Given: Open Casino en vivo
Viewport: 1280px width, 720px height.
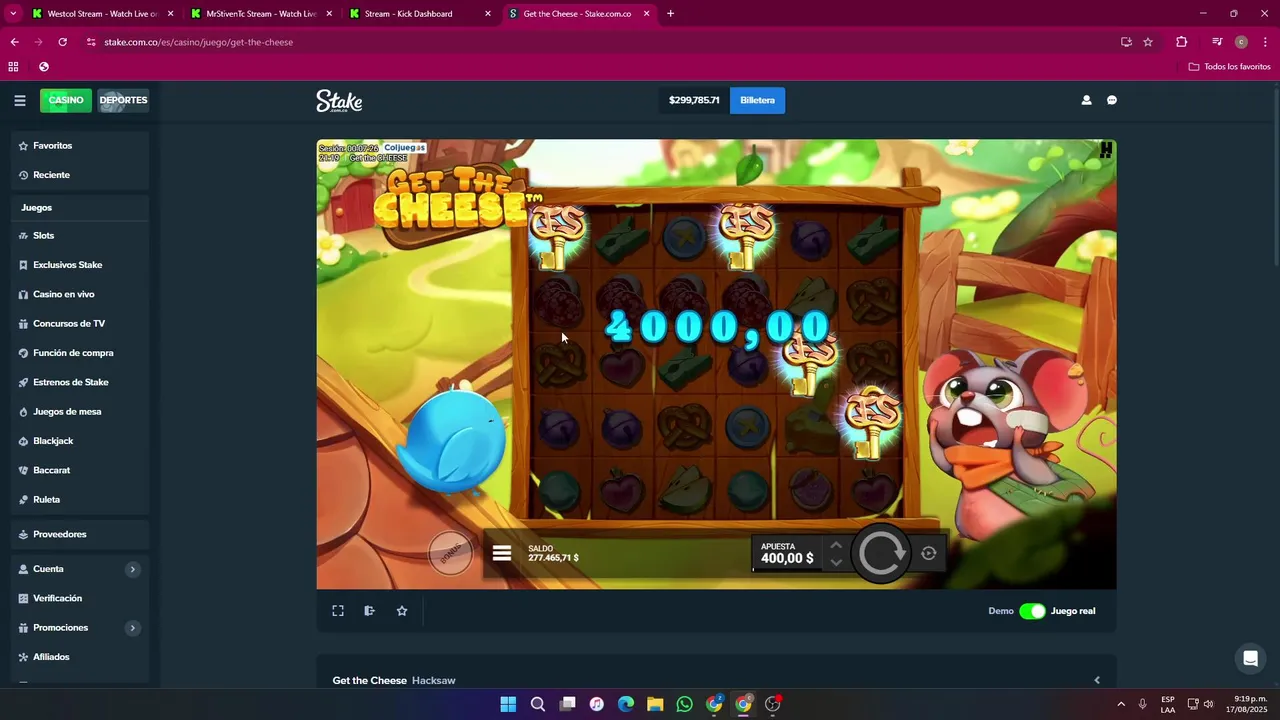Looking at the screenshot, I should point(80,294).
